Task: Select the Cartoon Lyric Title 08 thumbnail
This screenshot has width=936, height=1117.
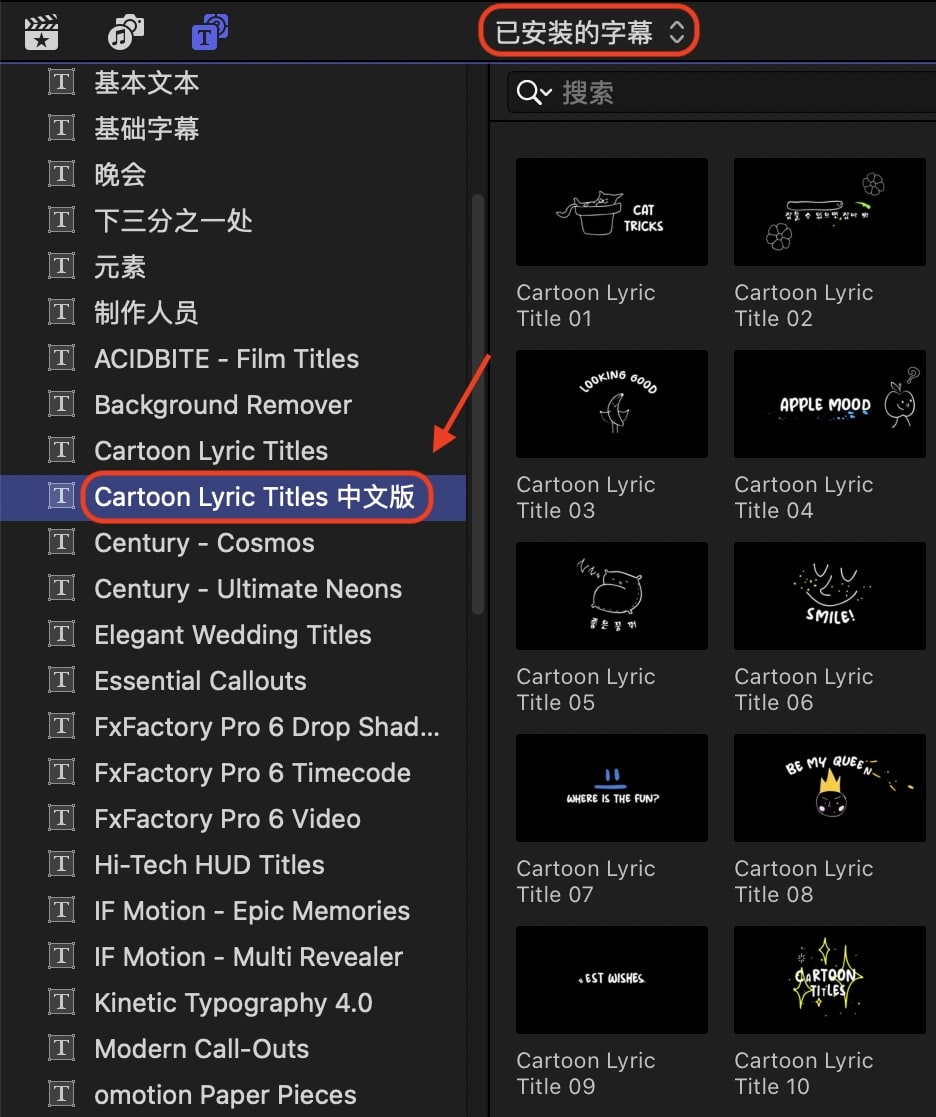Action: click(830, 788)
